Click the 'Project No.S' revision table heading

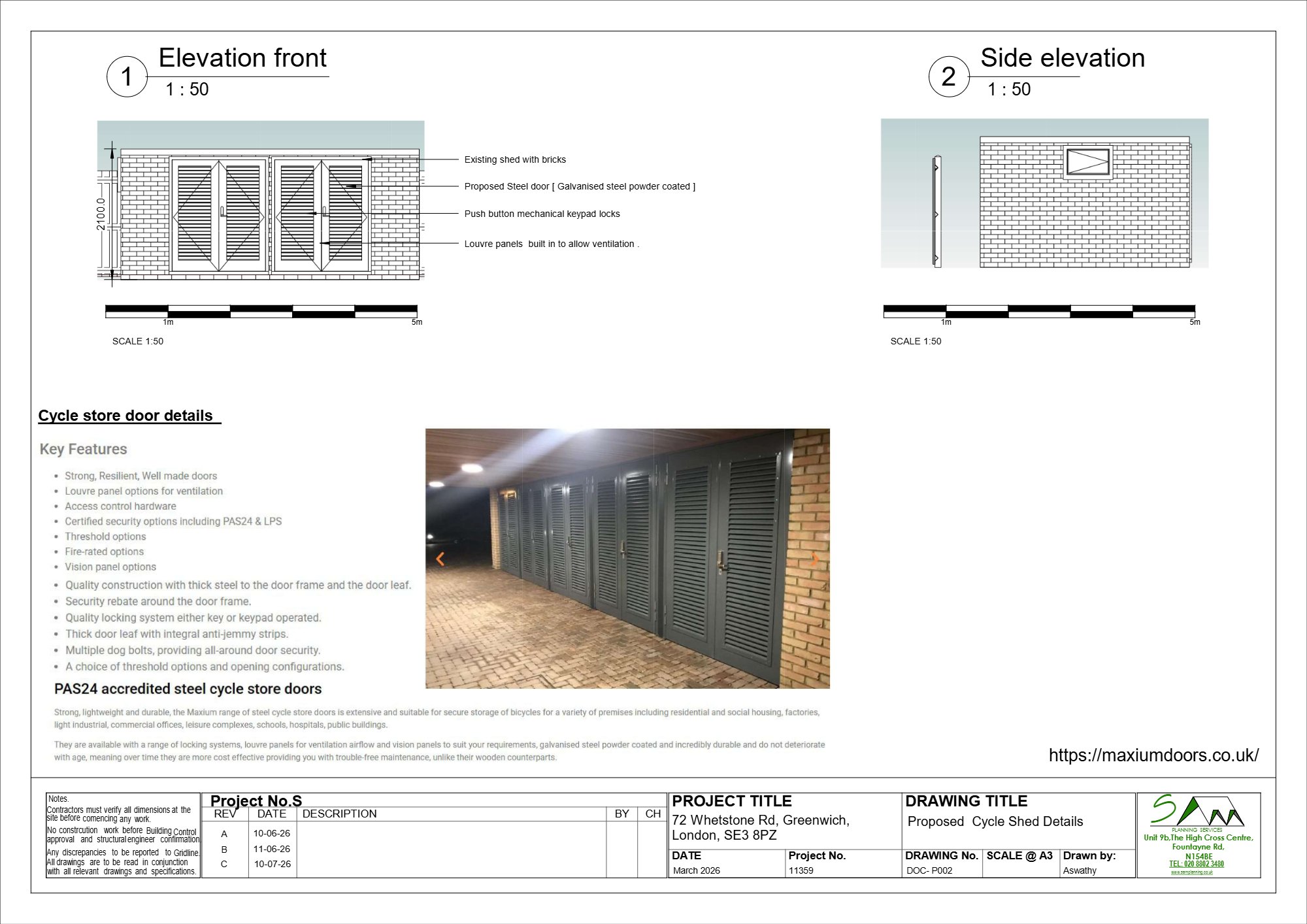point(256,801)
